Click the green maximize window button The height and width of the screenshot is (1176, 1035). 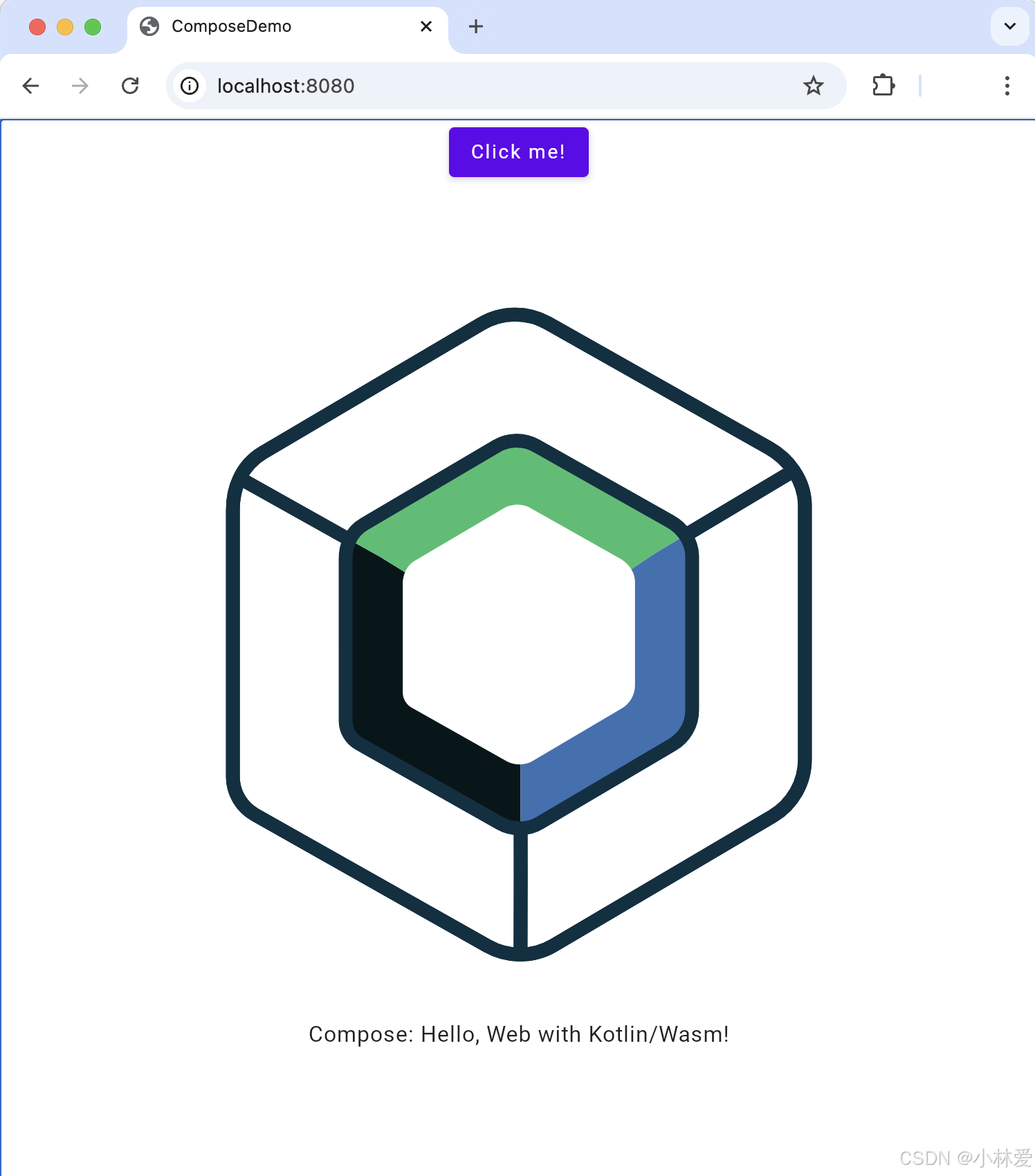93,27
